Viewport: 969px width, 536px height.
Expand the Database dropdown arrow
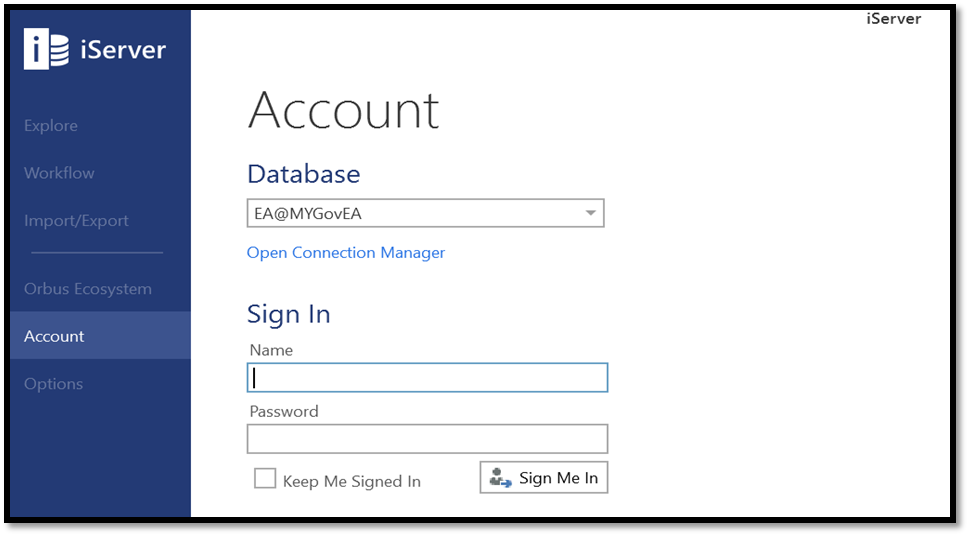(x=590, y=213)
